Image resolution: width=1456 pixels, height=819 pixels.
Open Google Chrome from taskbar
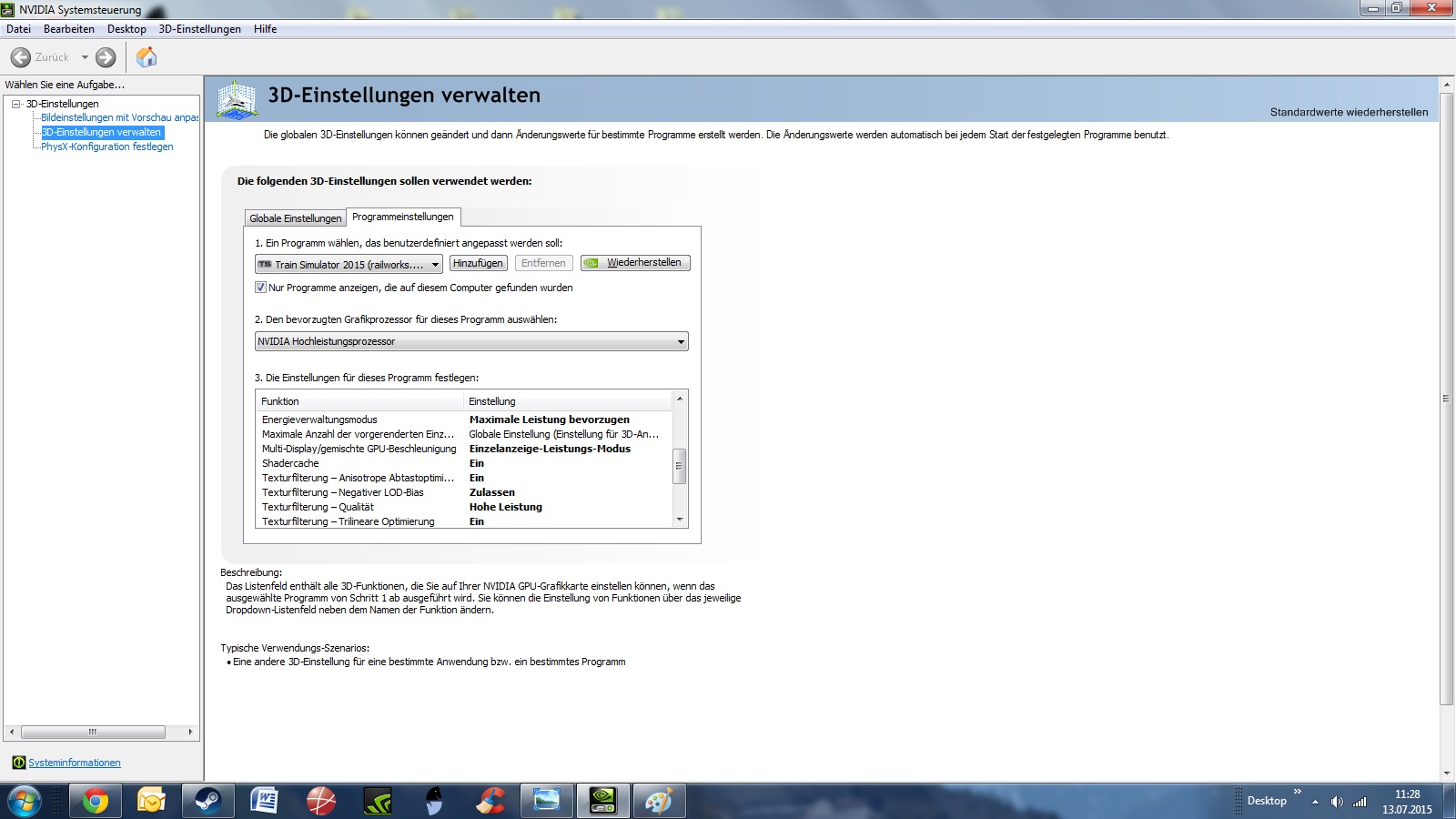click(x=95, y=801)
